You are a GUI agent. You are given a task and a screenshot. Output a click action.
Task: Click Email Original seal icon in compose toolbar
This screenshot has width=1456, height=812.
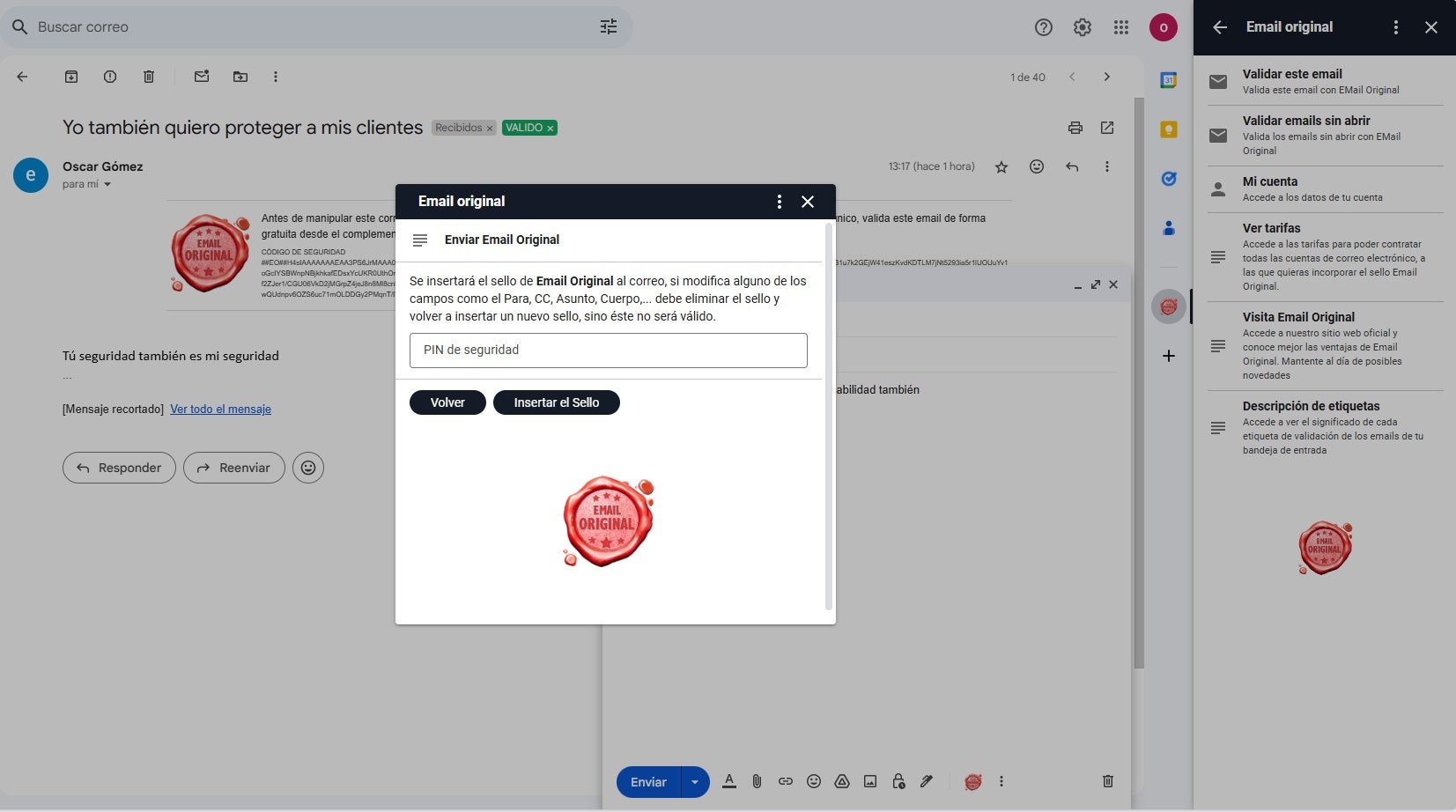[x=973, y=781]
